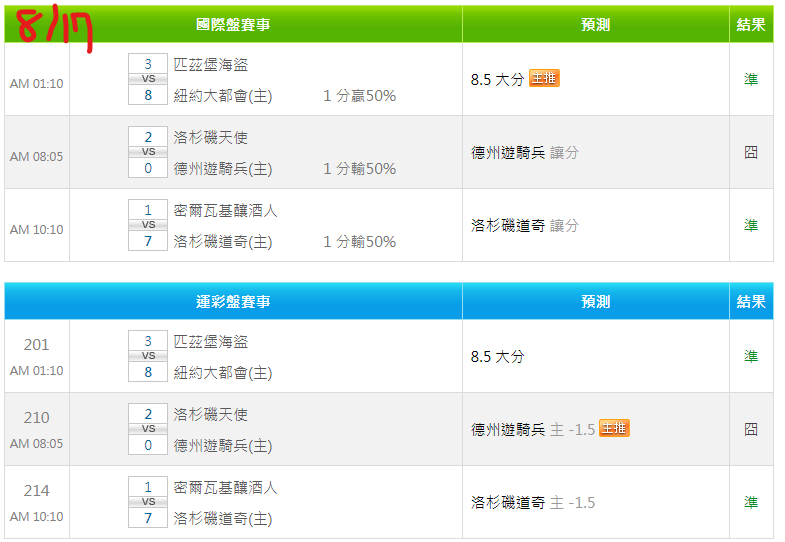Viewport: 785px width, 542px height.
Task: Select 洛杉磯天使 in game 210
Action: coord(211,415)
